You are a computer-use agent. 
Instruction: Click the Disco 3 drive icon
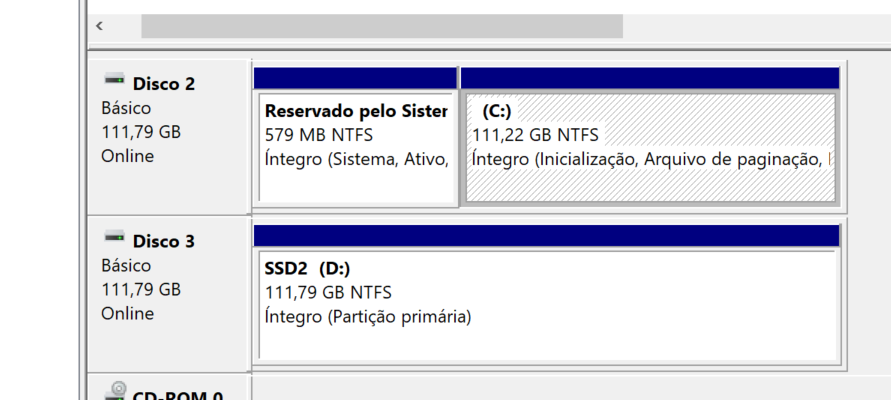[x=114, y=238]
